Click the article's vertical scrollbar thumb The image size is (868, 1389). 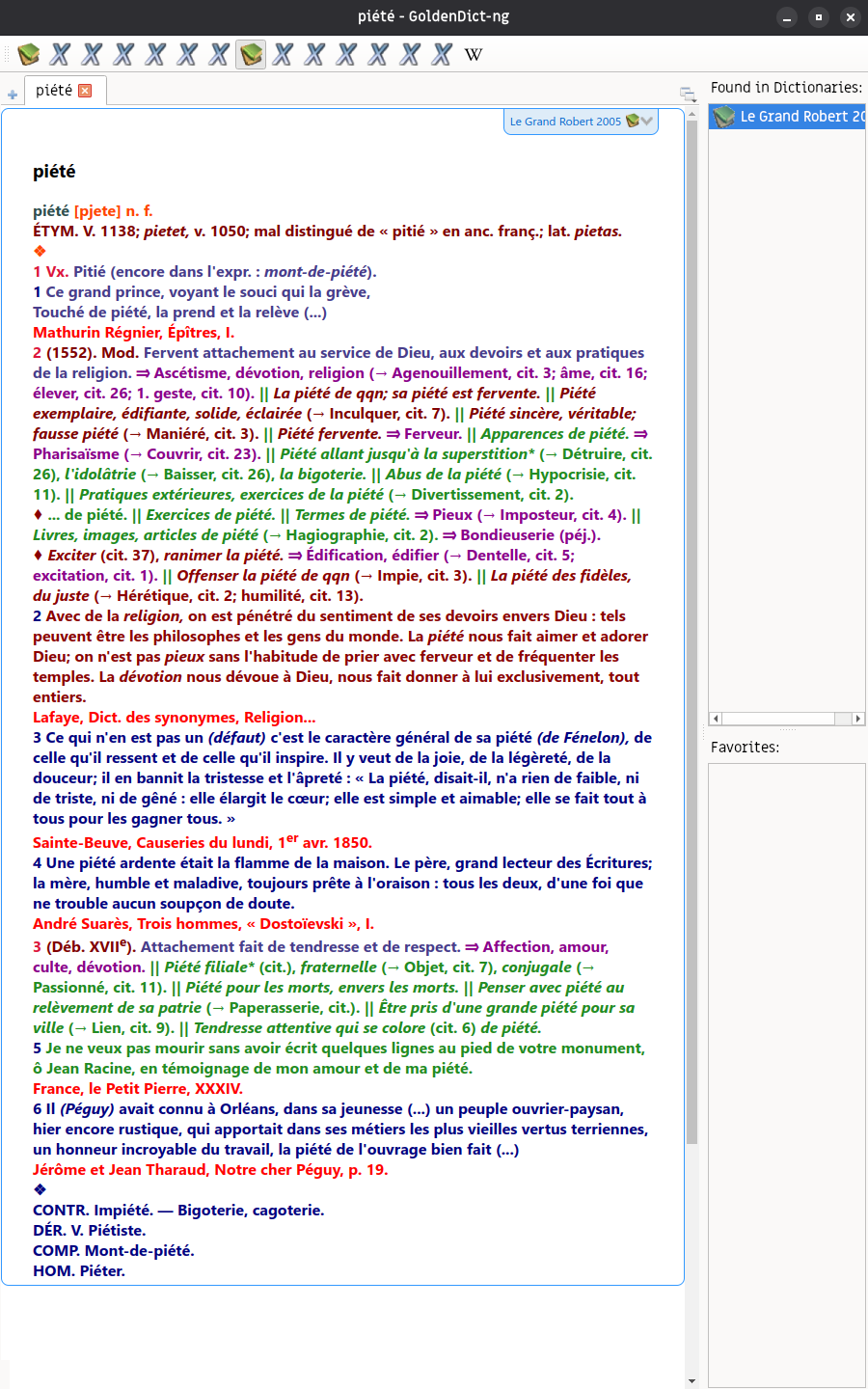point(692,632)
